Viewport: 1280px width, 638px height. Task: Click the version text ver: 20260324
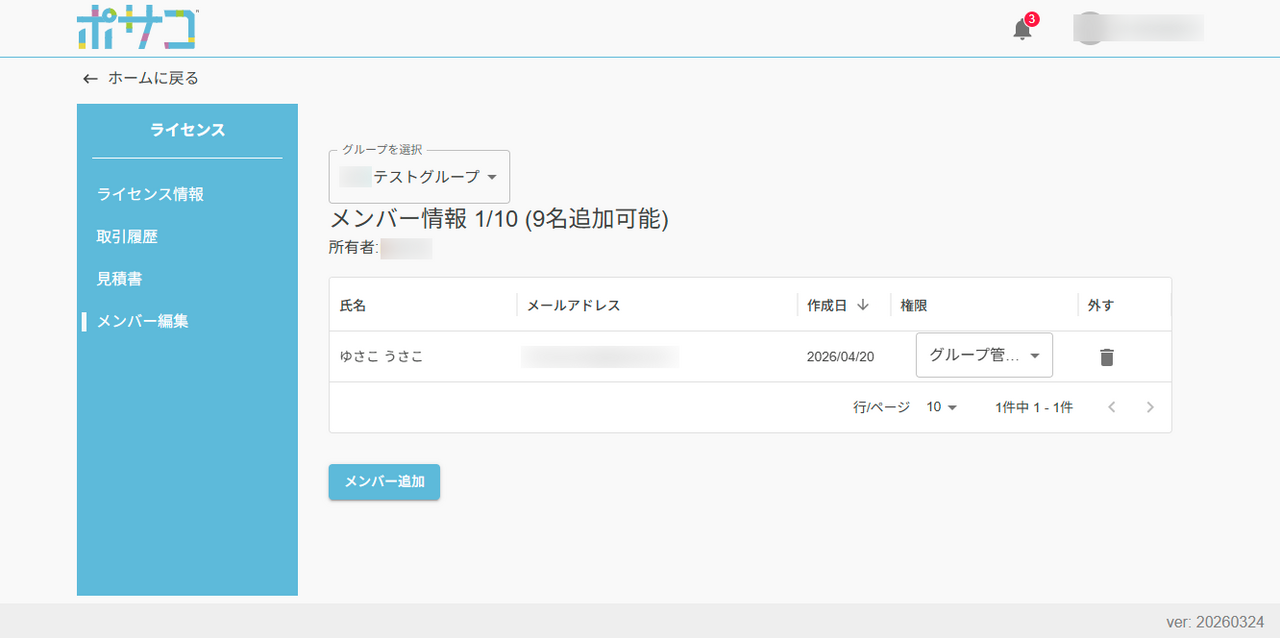(x=1215, y=621)
